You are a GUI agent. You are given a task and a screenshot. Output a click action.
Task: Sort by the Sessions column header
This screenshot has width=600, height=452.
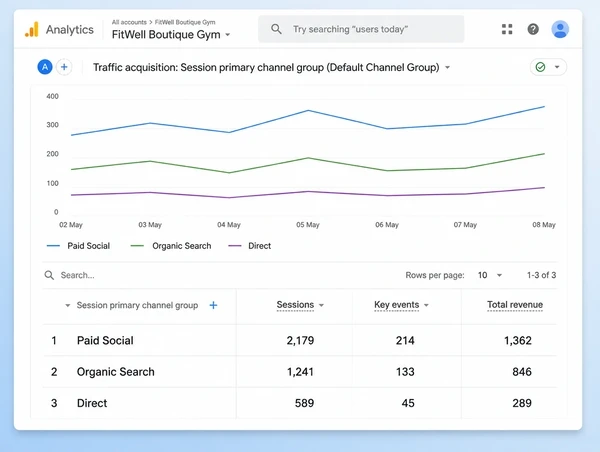[295, 305]
